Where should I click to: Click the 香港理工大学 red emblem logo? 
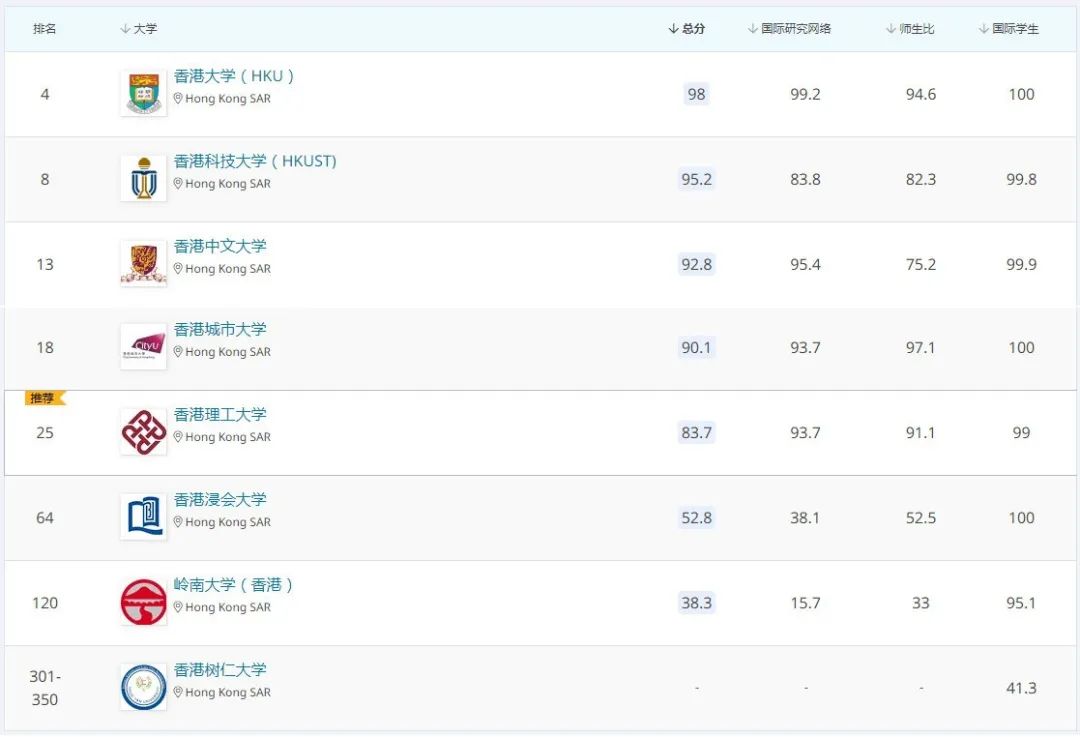(x=143, y=432)
